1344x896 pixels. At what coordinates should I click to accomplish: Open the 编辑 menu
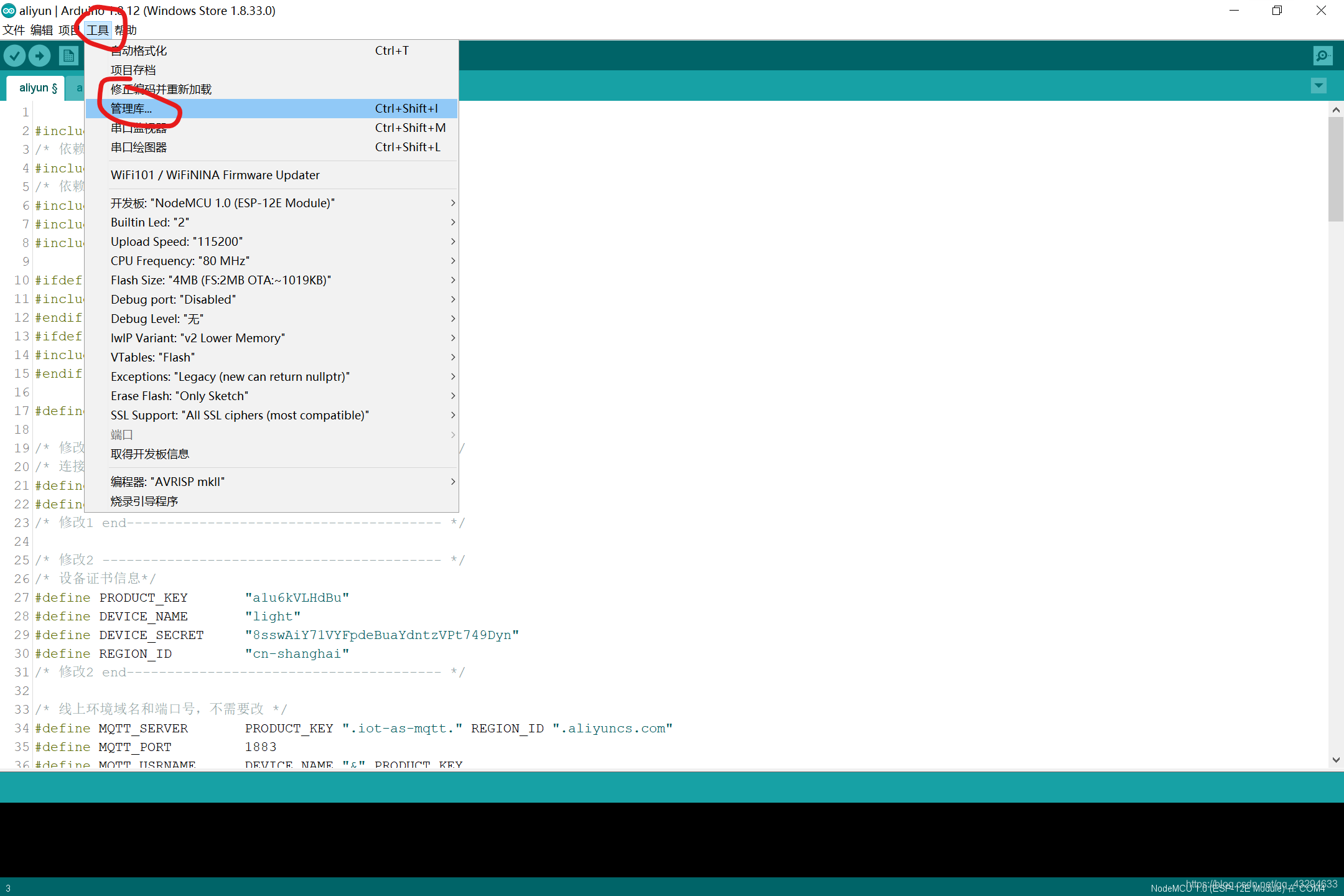tap(42, 30)
